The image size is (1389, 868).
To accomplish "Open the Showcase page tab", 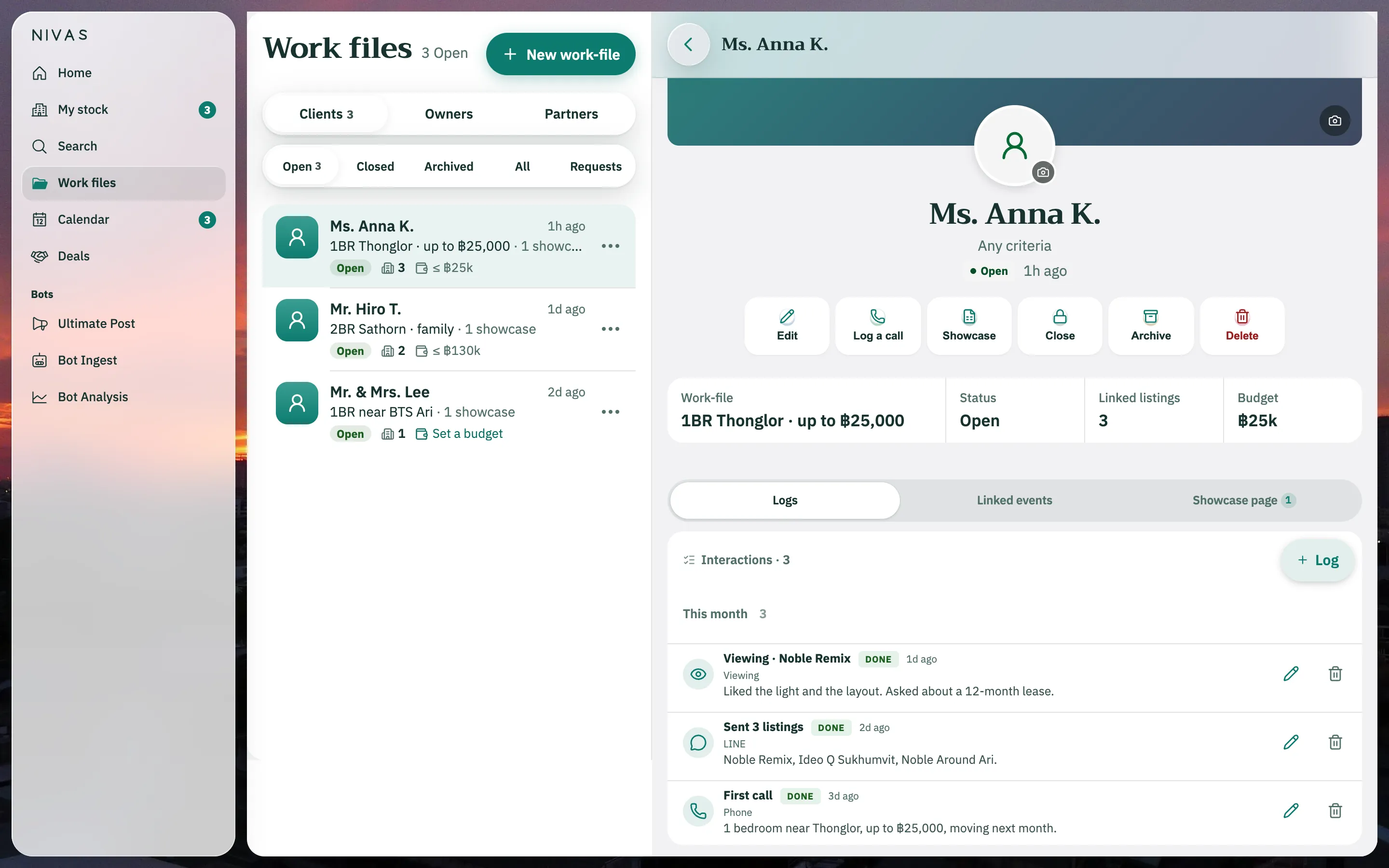I will [x=1244, y=501].
